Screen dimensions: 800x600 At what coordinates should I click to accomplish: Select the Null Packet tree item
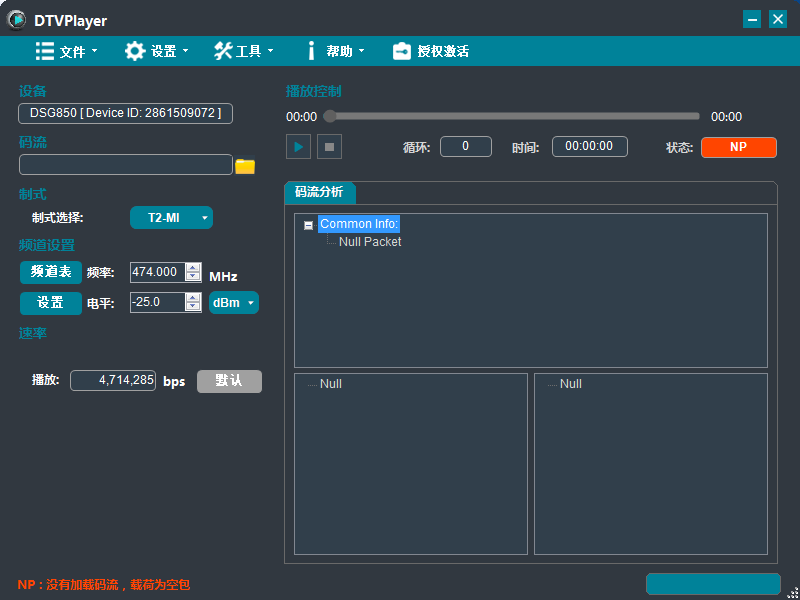coord(370,242)
